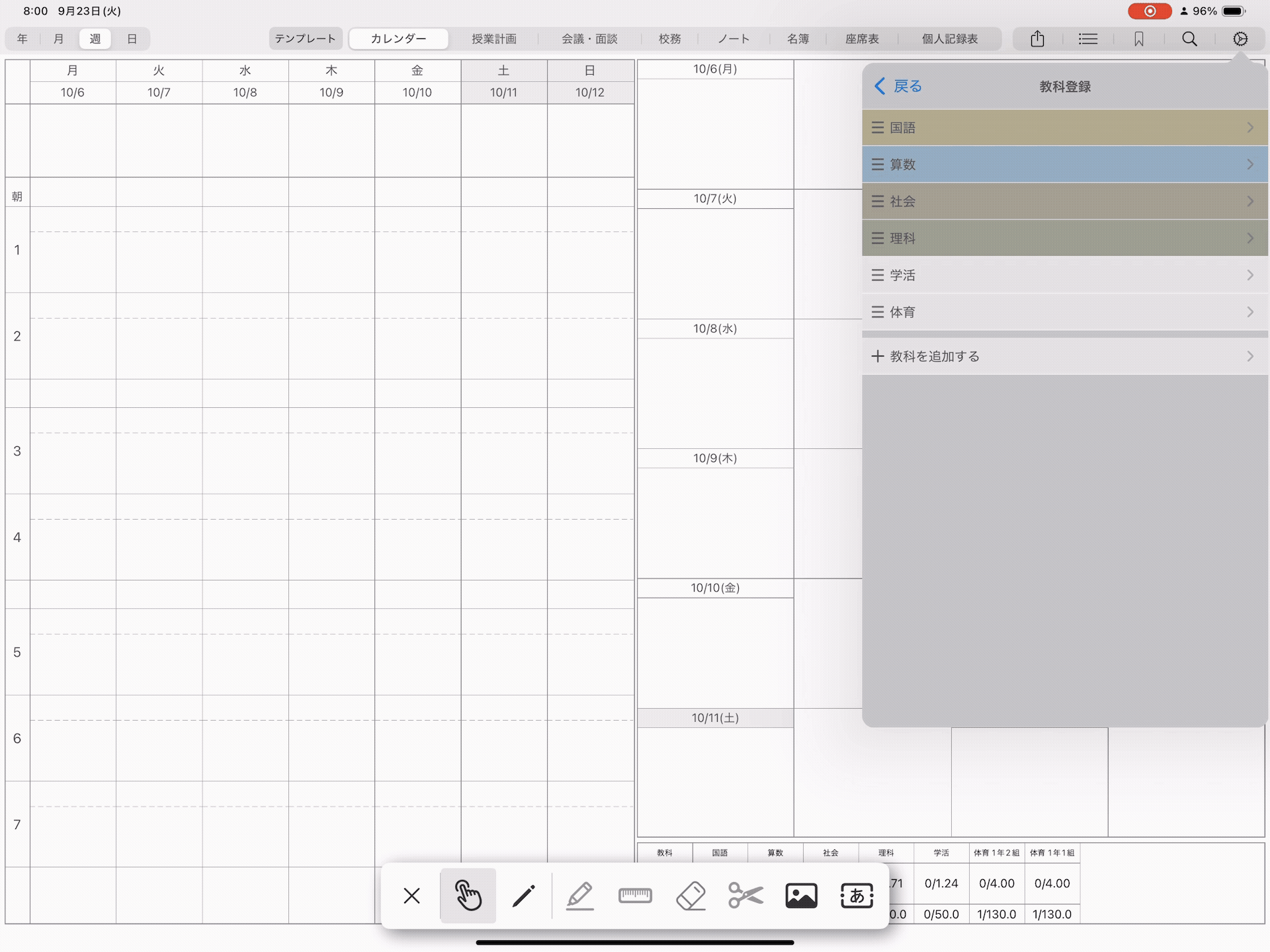Open the bookmark icon
Image resolution: width=1270 pixels, height=952 pixels.
click(x=1138, y=39)
